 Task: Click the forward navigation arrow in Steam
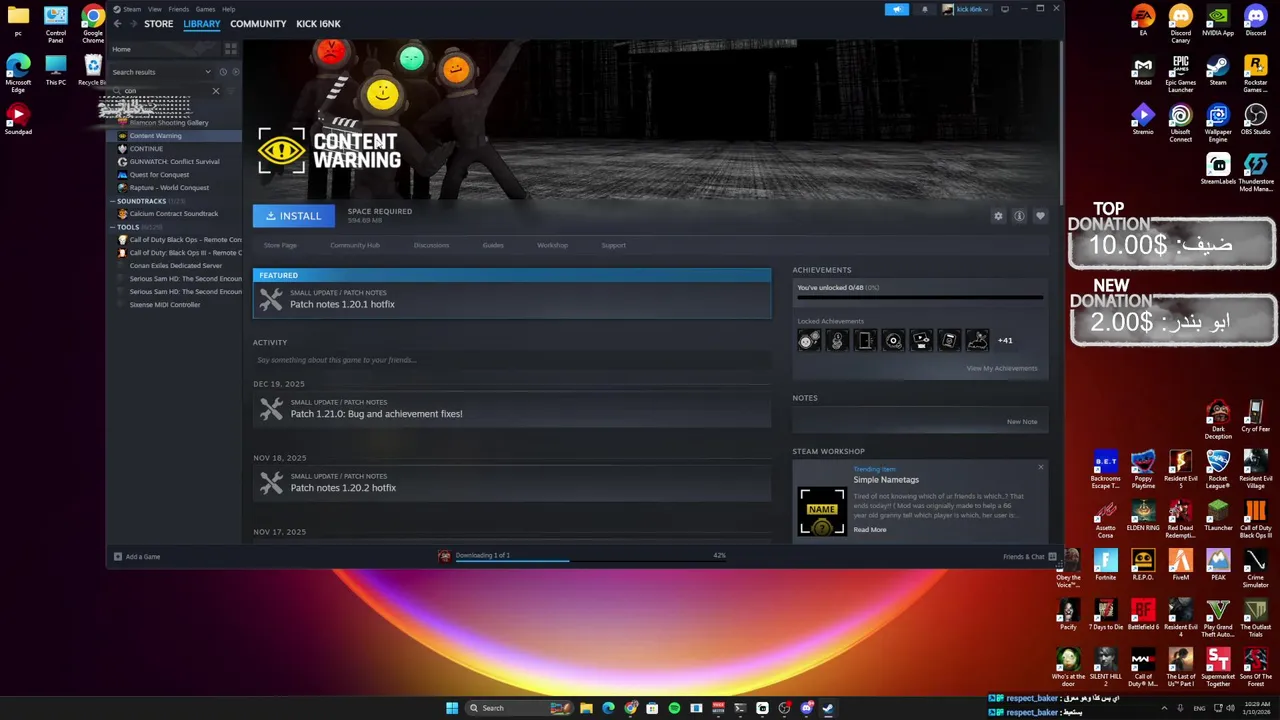click(132, 23)
